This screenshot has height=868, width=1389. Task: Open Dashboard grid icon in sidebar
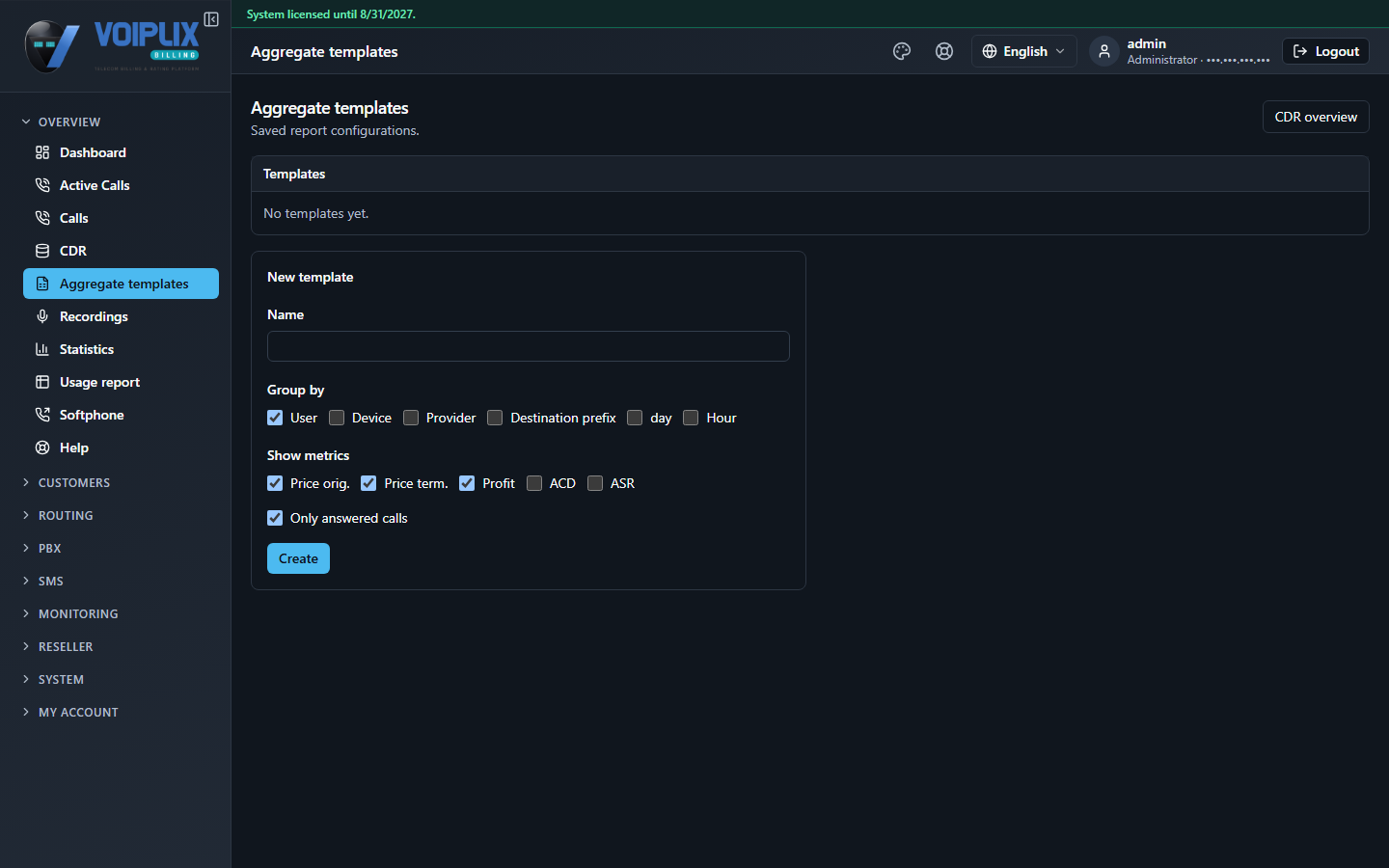pos(42,152)
